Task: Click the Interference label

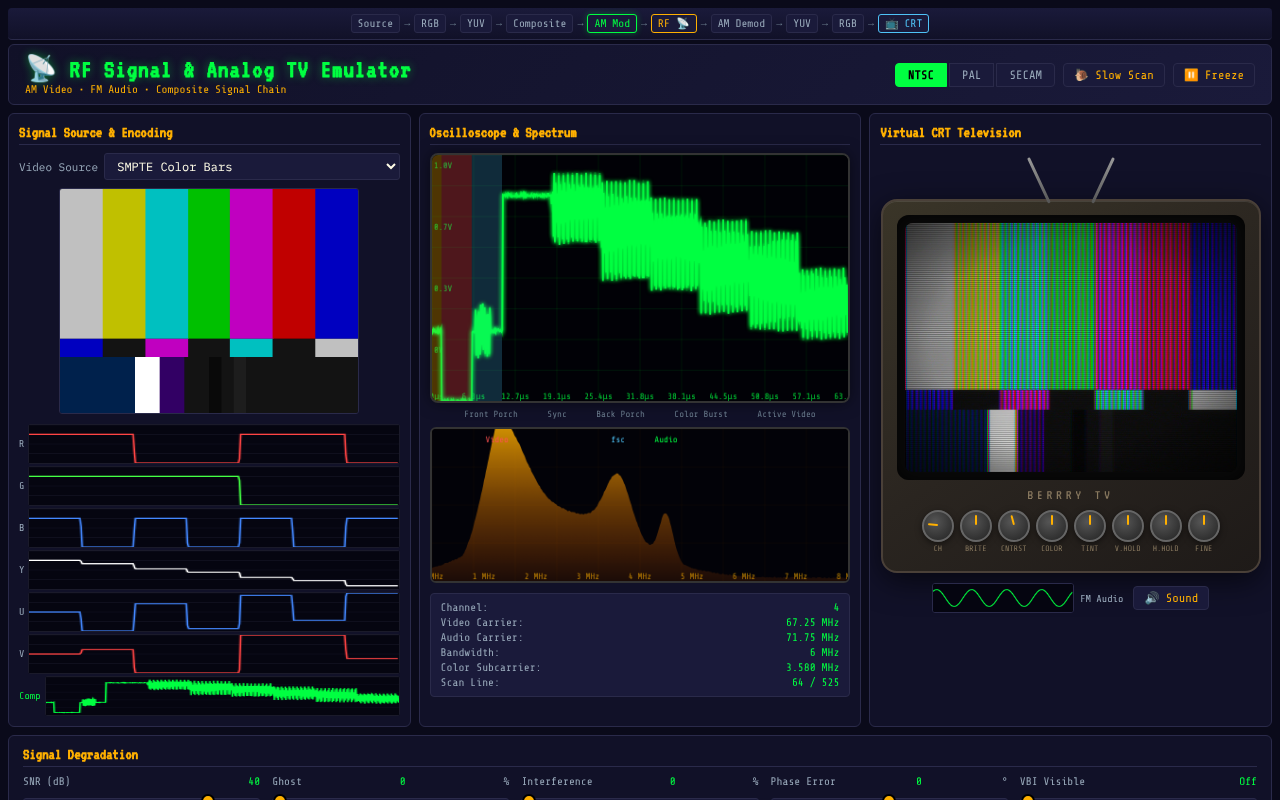Action: pyautogui.click(x=557, y=782)
